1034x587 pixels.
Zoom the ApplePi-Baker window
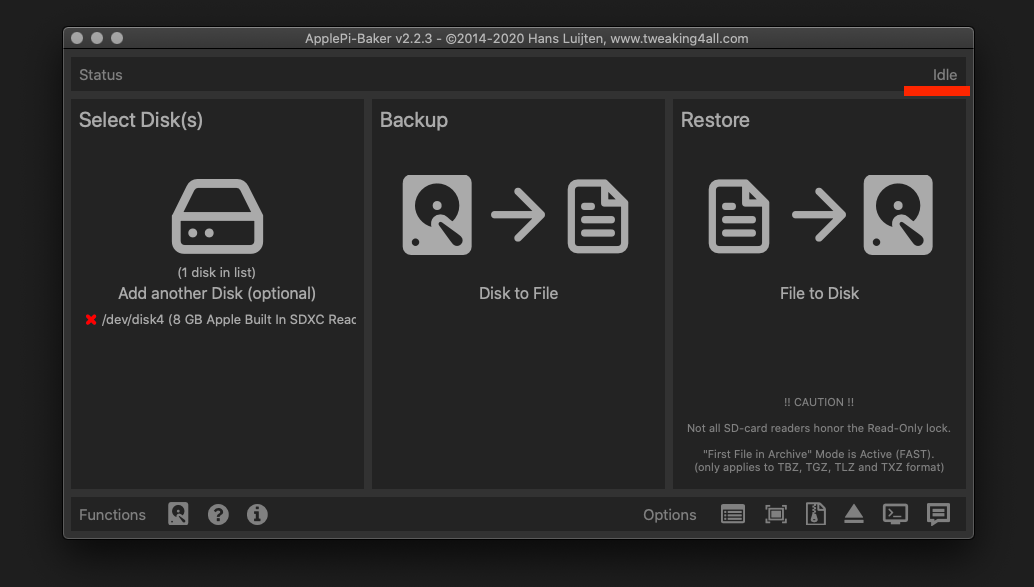coord(117,38)
